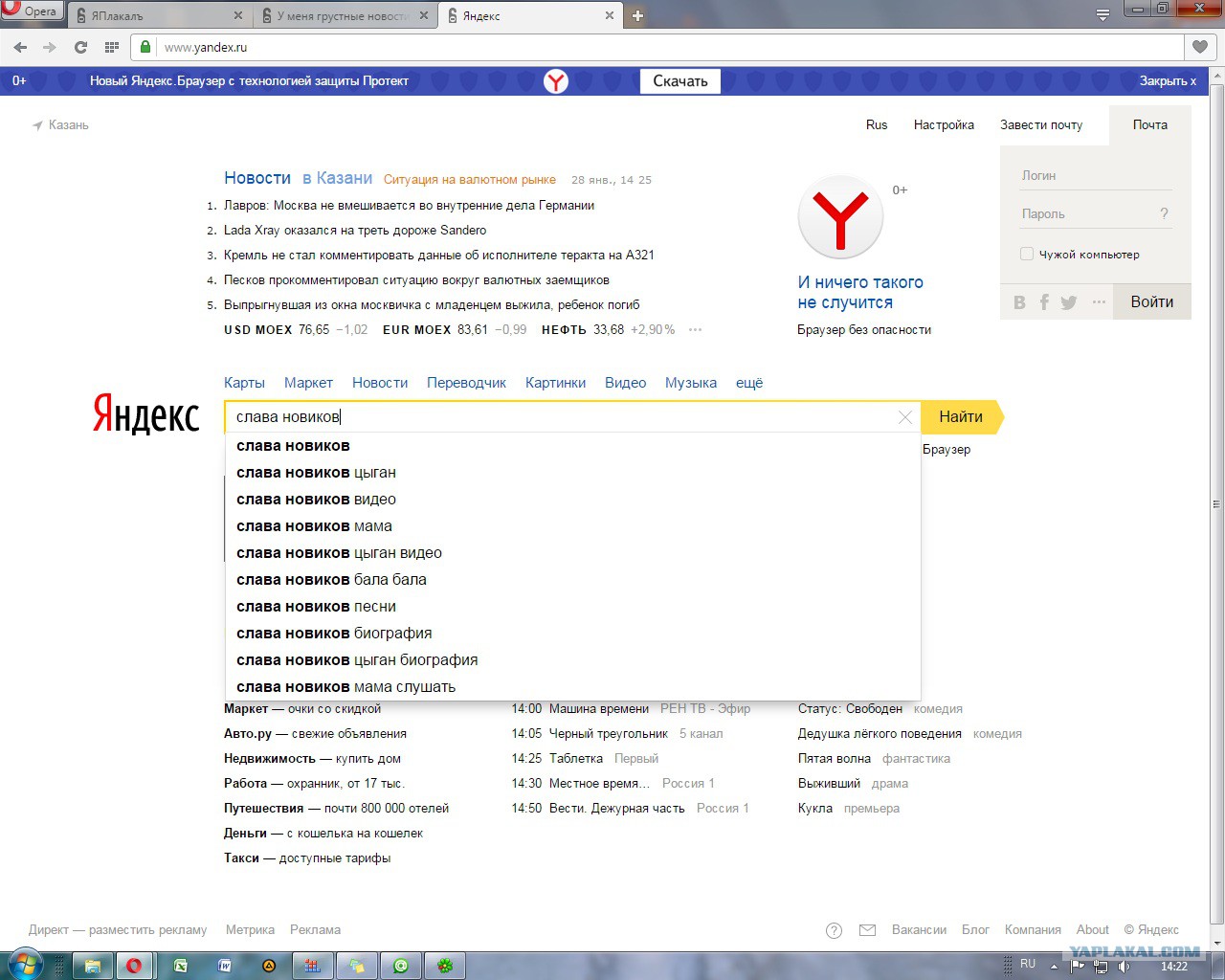Add page to bookmarks with heart icon

[x=1200, y=47]
